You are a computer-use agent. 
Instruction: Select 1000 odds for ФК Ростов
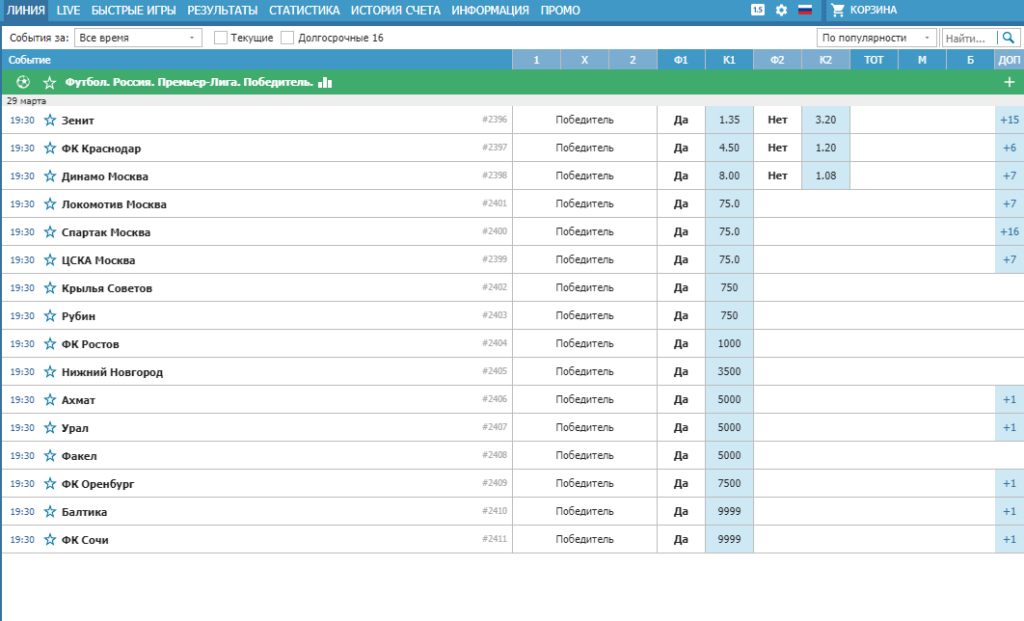coord(729,343)
